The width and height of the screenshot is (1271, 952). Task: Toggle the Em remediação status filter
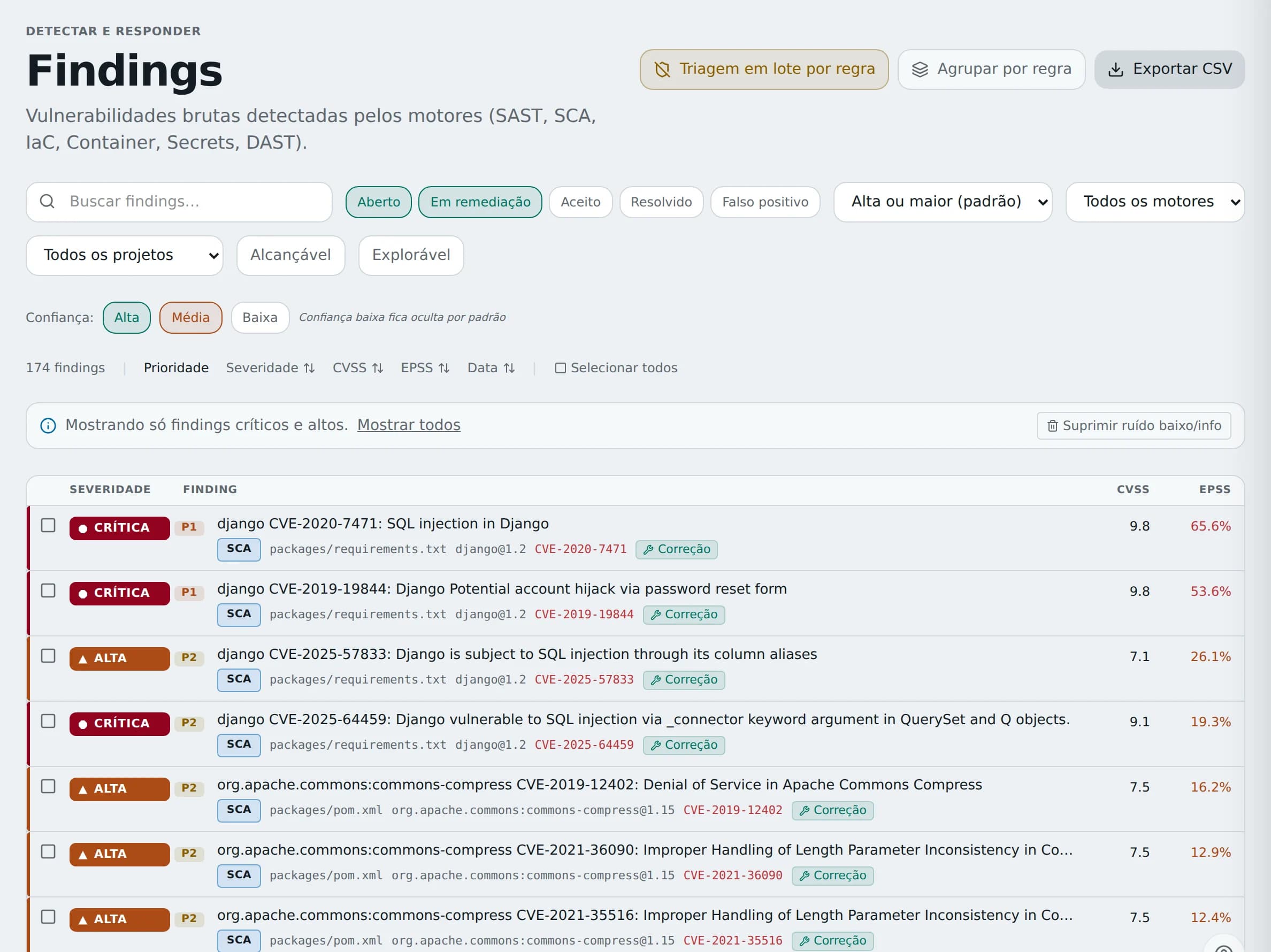pyautogui.click(x=480, y=202)
